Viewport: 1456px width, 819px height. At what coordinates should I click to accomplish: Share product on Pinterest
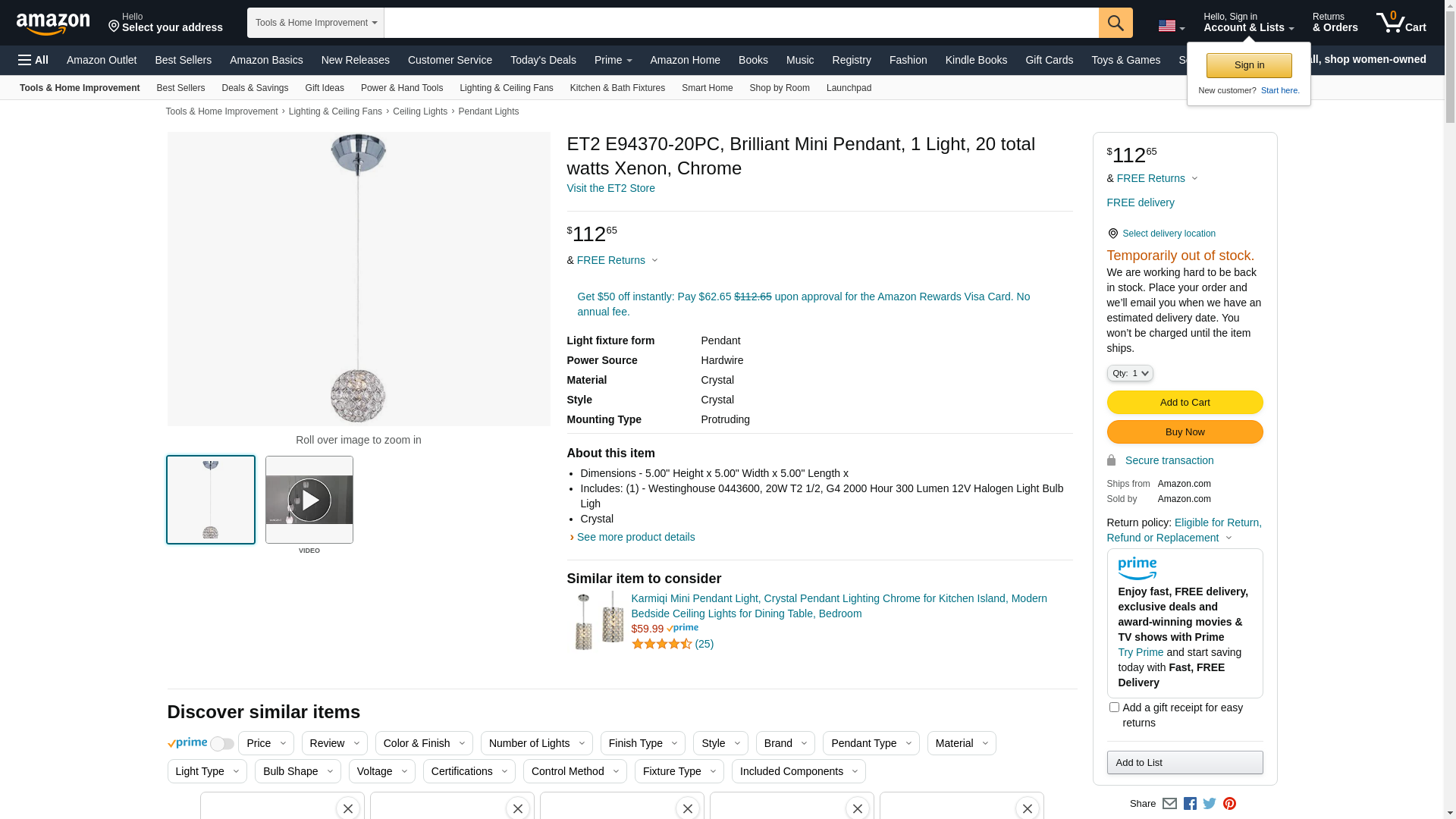pos(1229,804)
